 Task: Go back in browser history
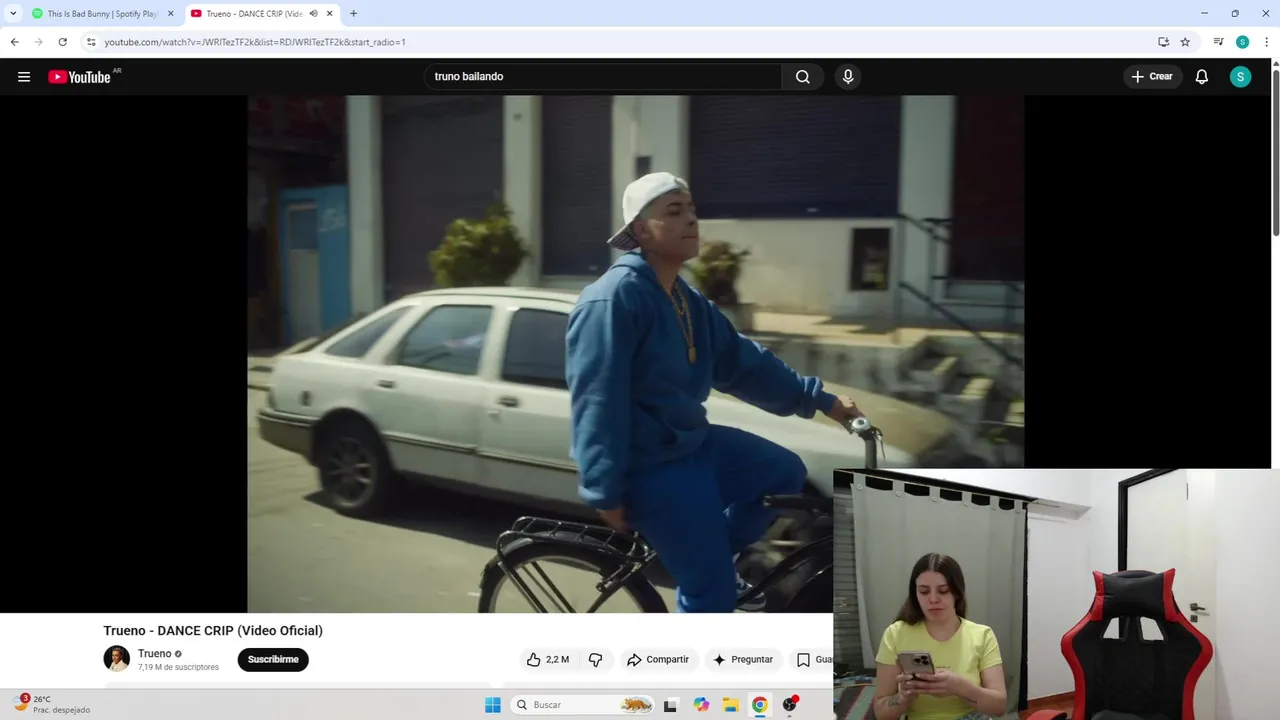click(x=14, y=42)
